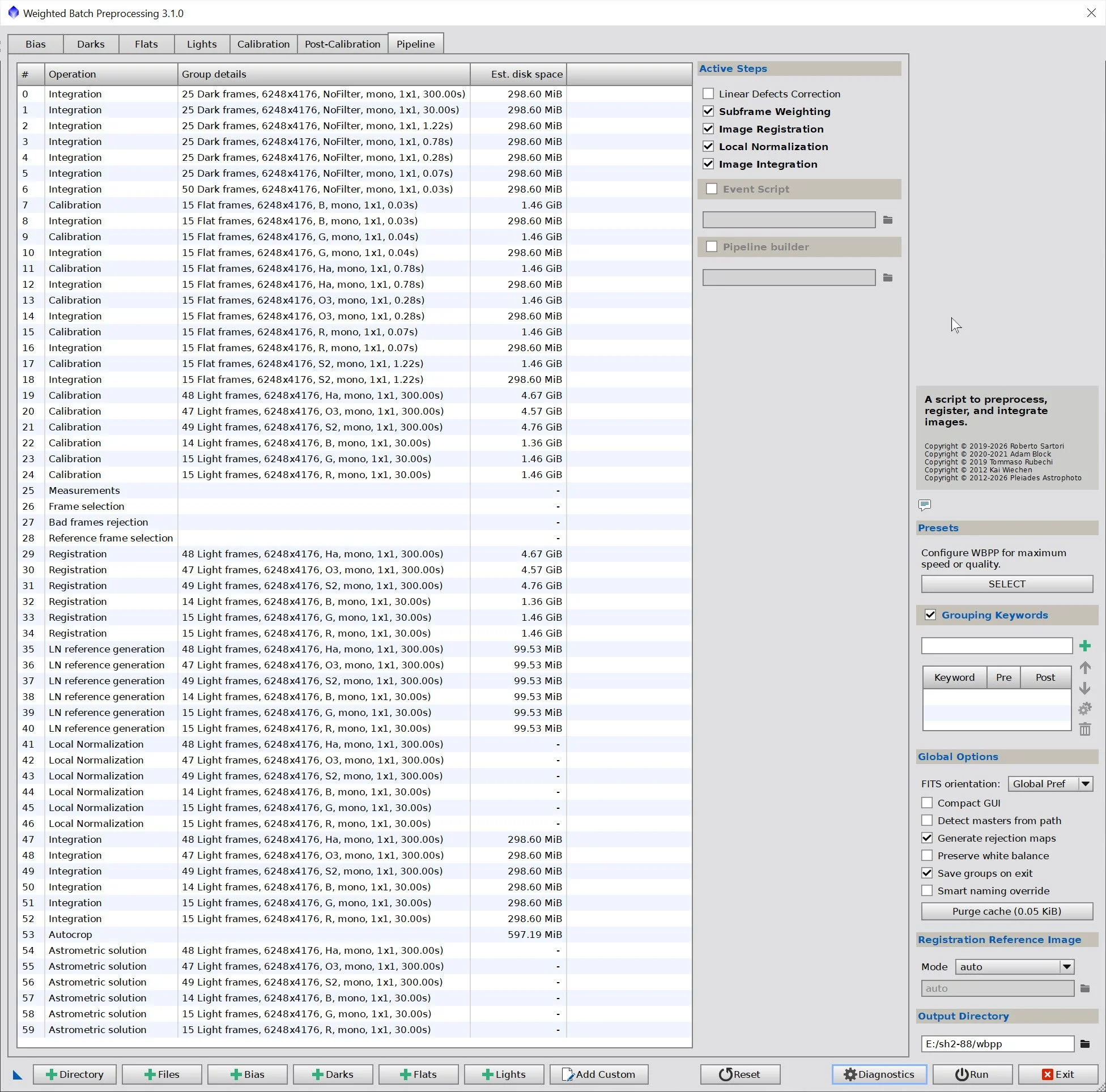Click the presets SELECT button

point(1006,584)
